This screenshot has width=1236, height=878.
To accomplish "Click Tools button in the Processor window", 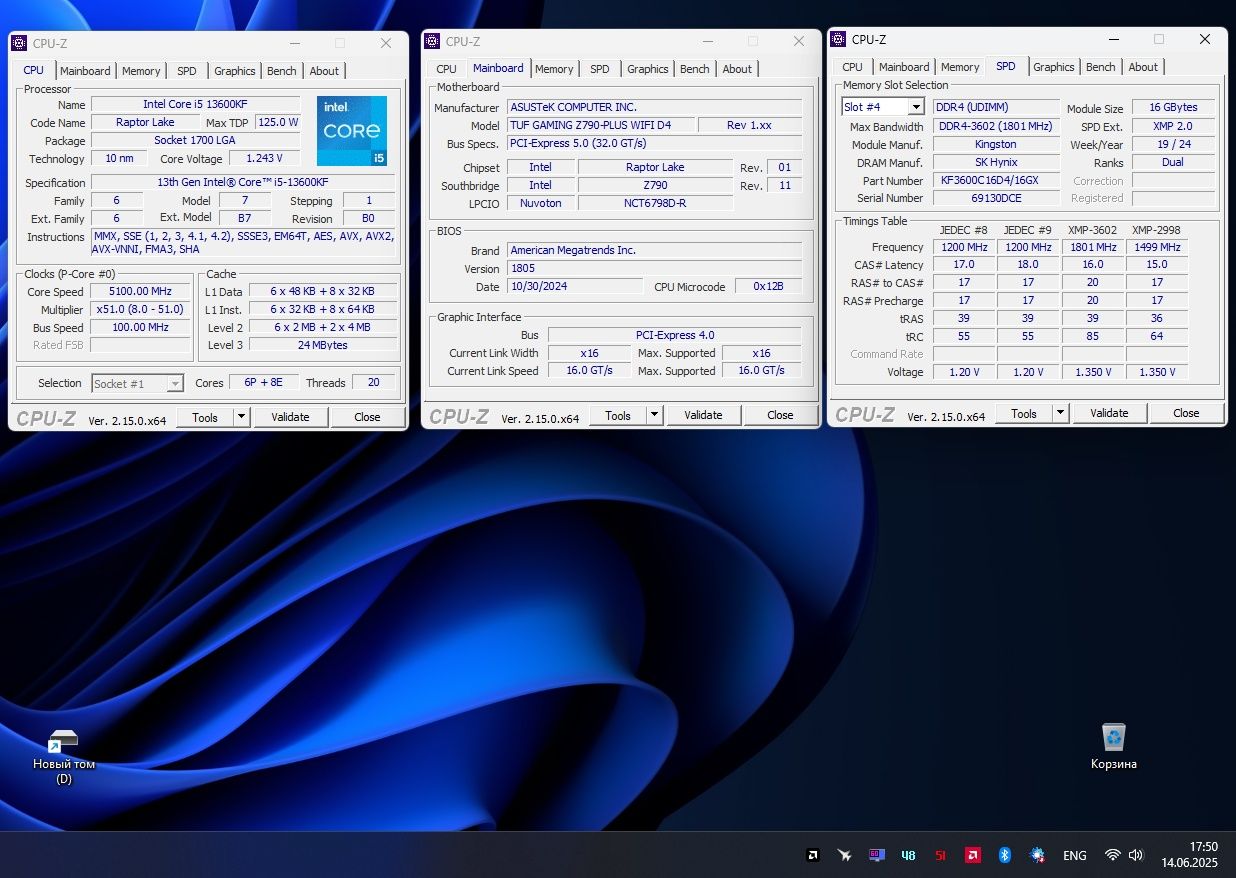I will coord(205,417).
